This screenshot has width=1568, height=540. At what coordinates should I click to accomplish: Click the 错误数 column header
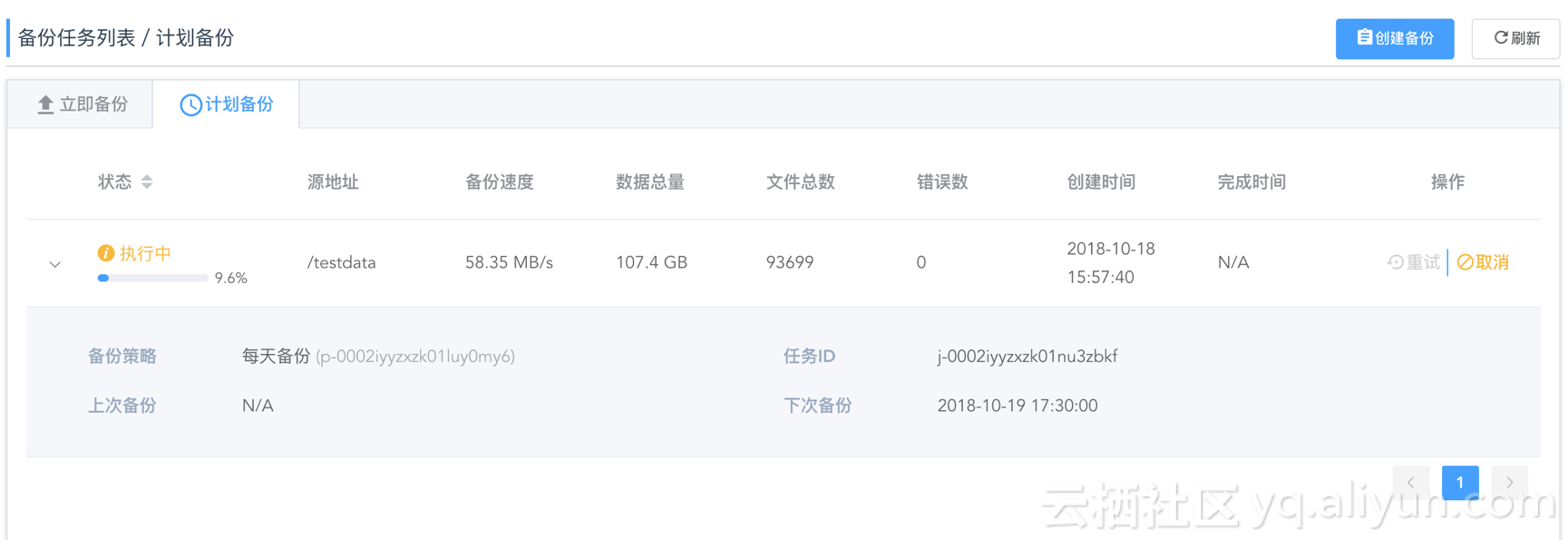(942, 182)
